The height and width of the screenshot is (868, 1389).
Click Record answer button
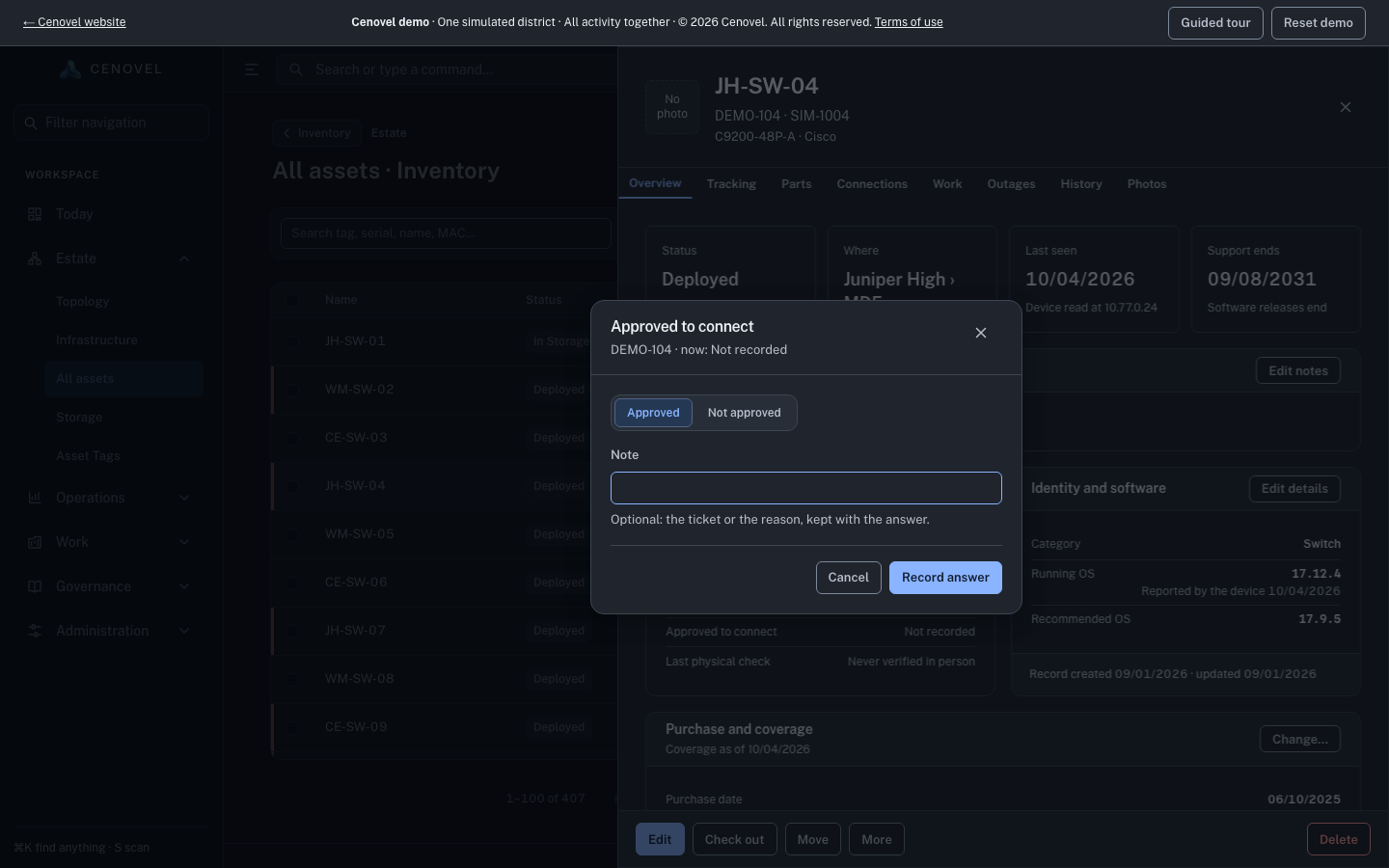click(x=945, y=578)
